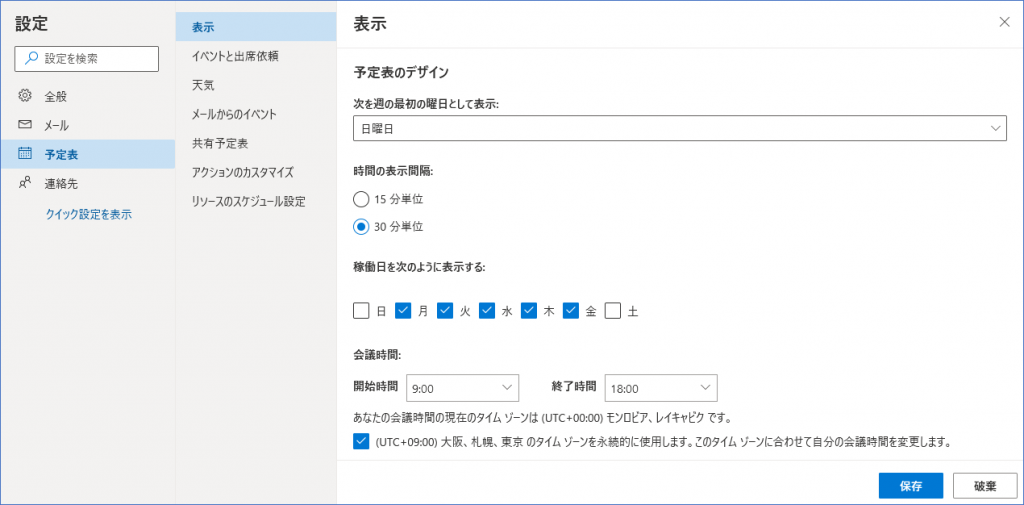Click the gear icon for 全般

(25, 96)
